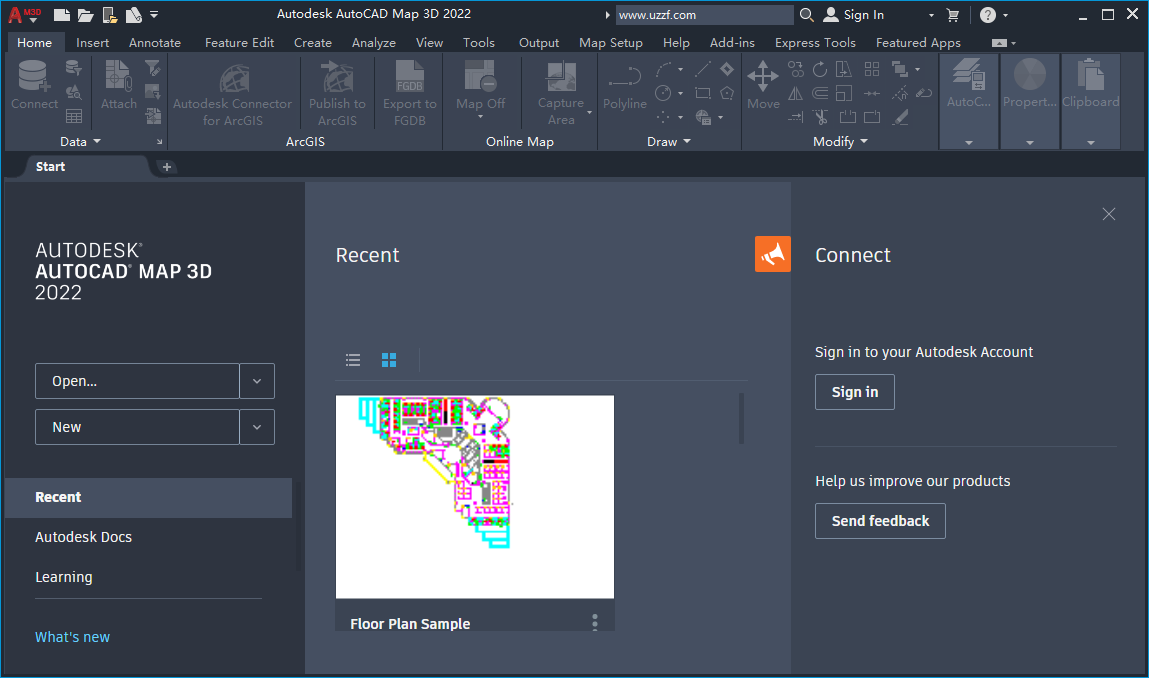Select the Rotate tool in Modify panel

820,70
